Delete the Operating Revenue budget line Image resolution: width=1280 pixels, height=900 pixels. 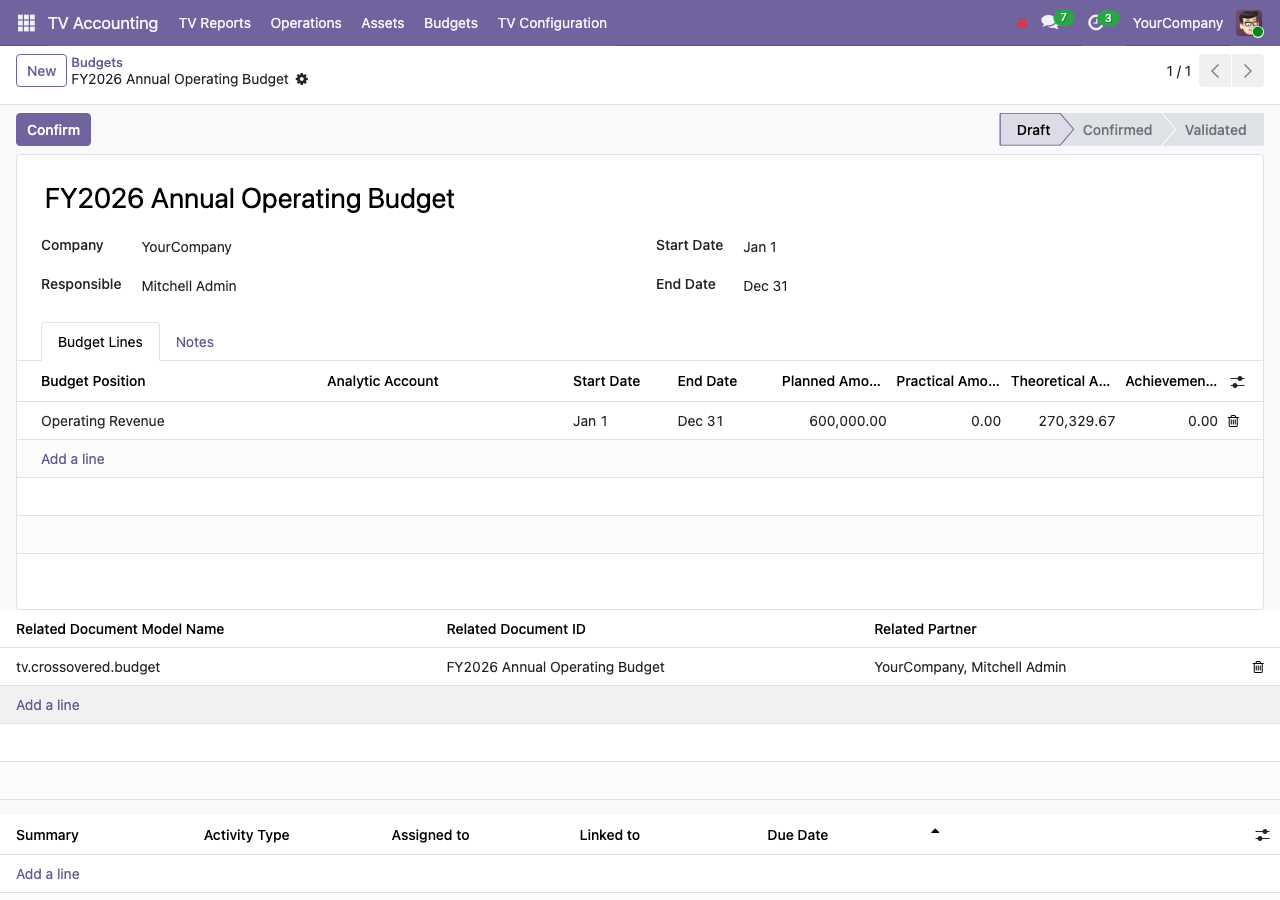click(x=1233, y=421)
